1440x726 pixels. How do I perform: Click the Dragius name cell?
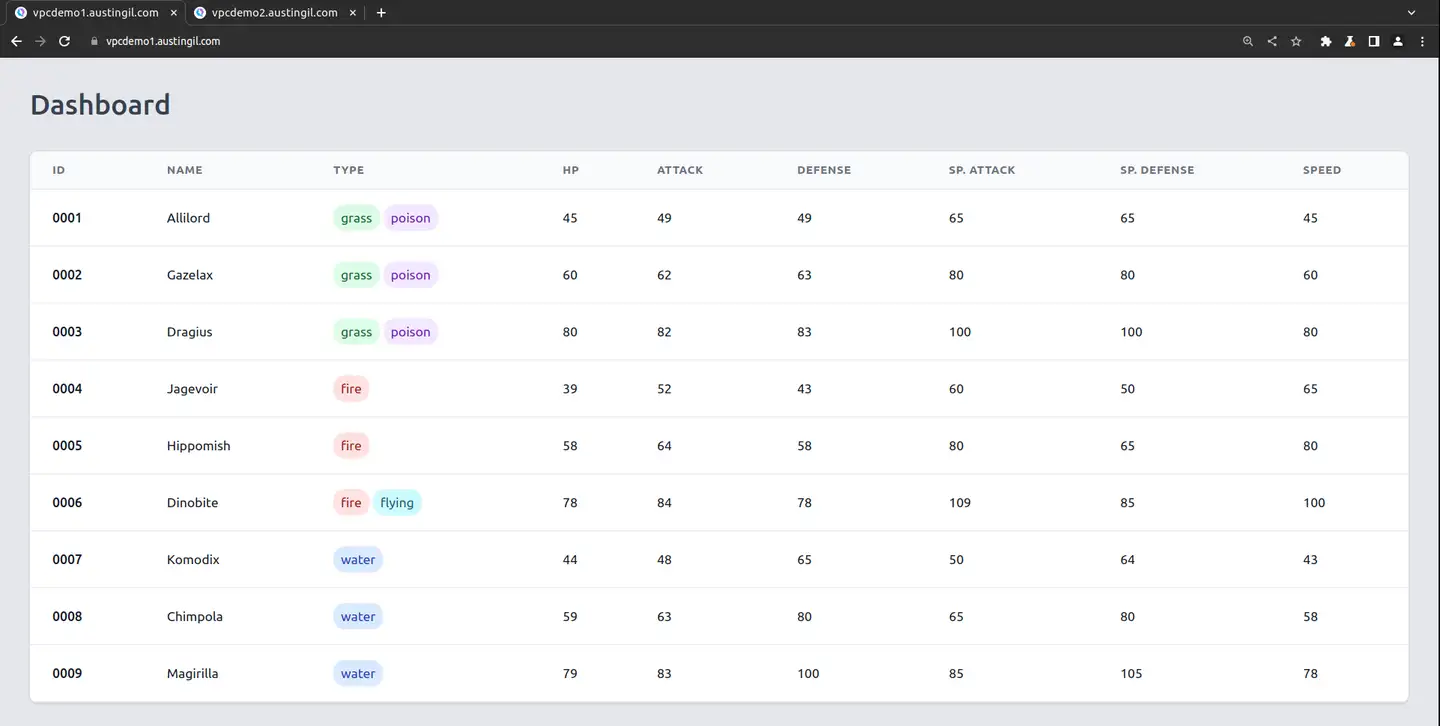[190, 332]
